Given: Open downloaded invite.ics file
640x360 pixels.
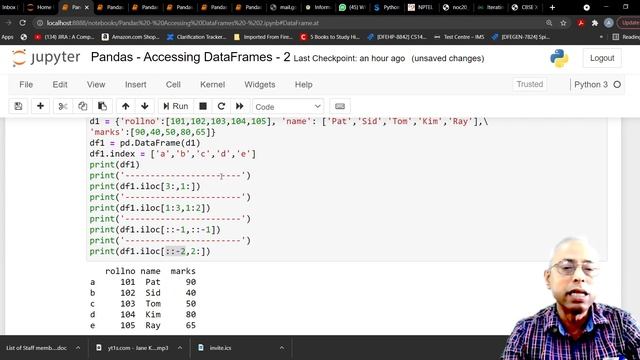Looking at the screenshot, I should point(220,348).
